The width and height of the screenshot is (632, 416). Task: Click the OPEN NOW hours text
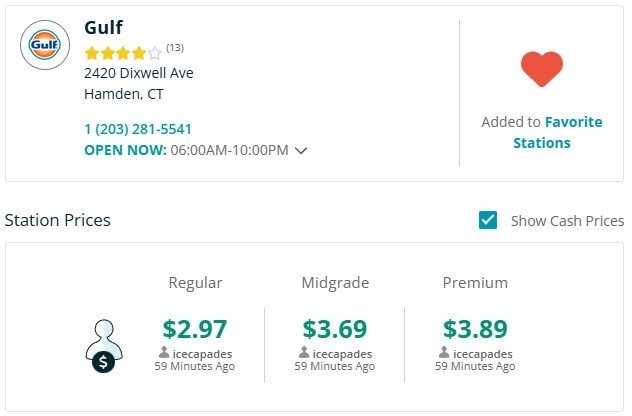[x=186, y=150]
